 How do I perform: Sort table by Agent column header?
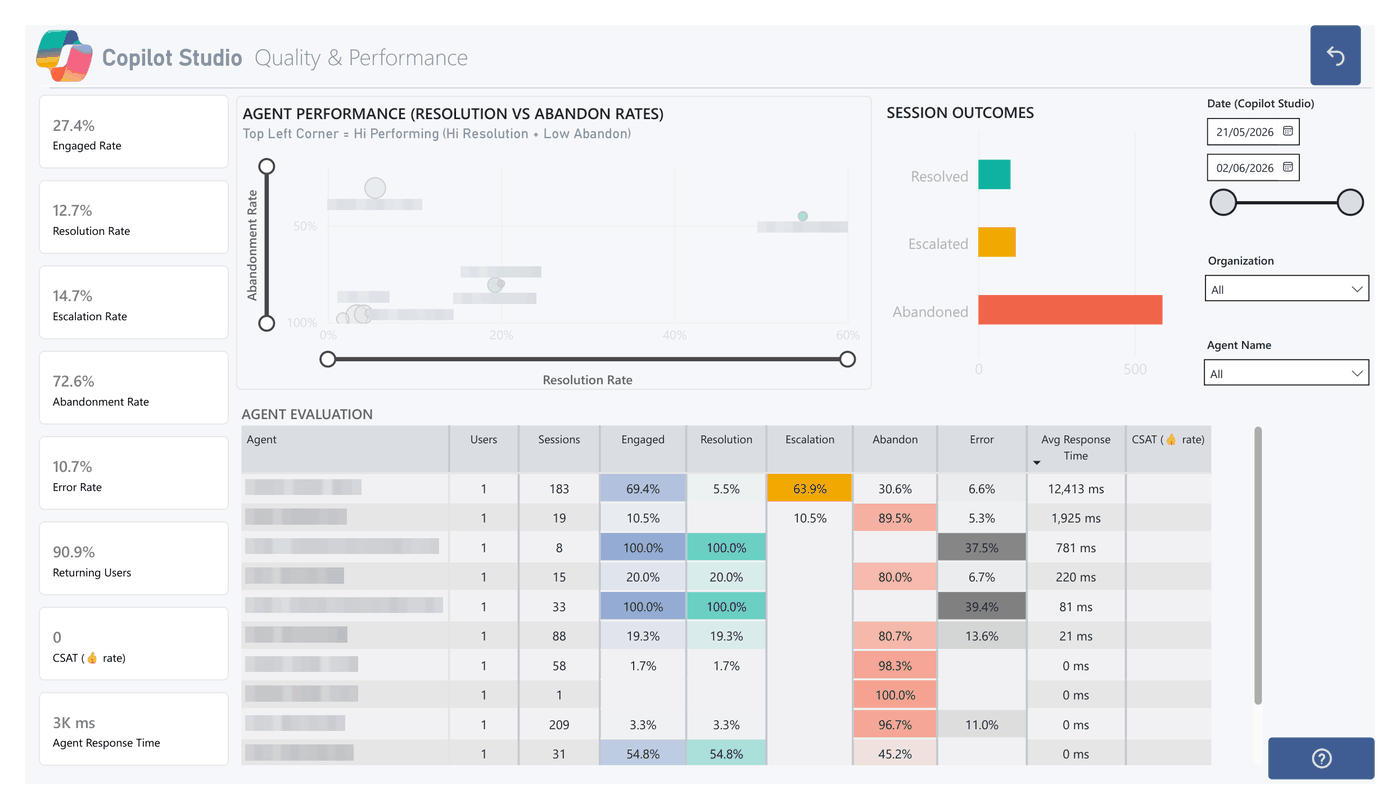click(x=345, y=449)
